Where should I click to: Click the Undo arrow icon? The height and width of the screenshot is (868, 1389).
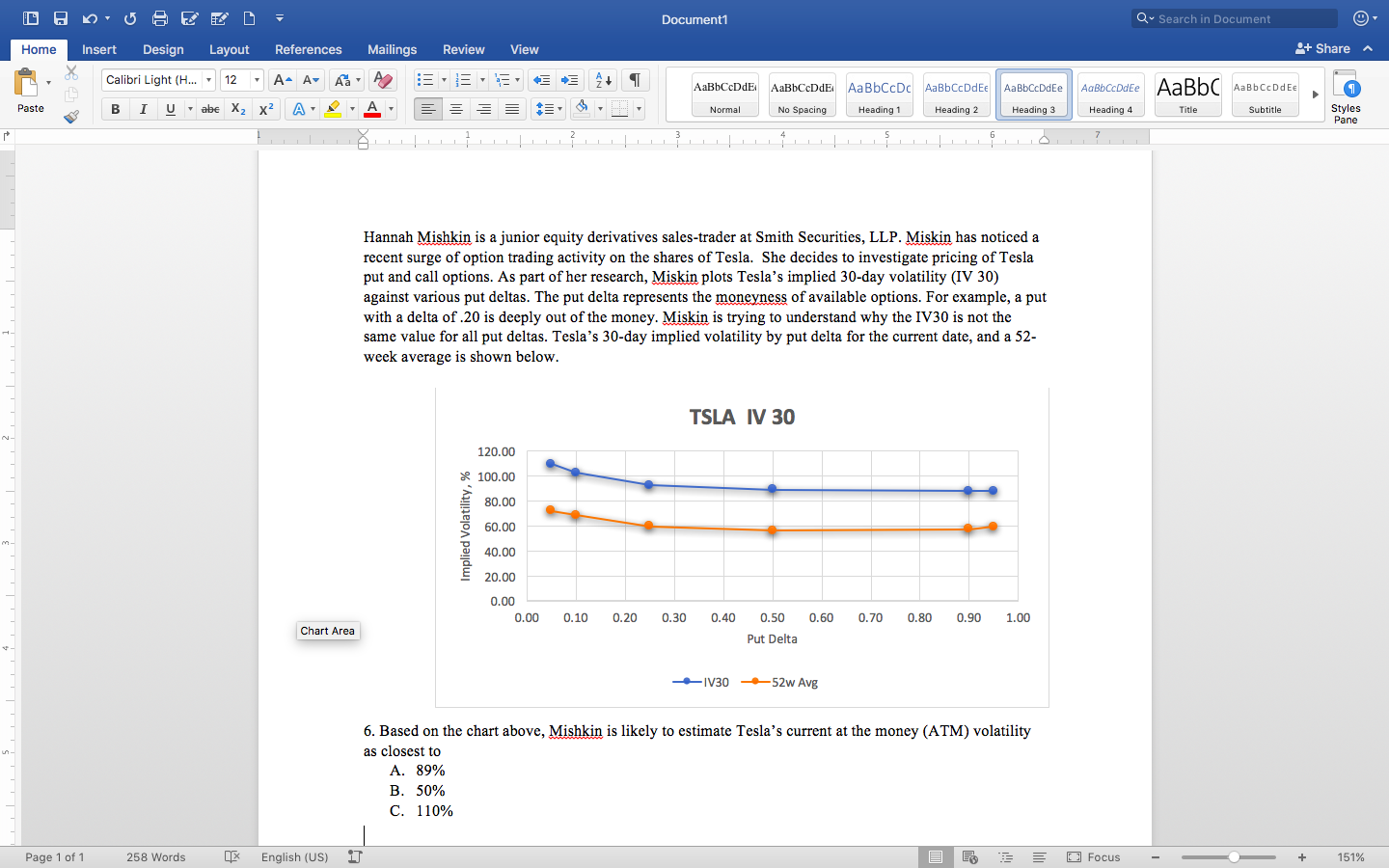tap(90, 18)
